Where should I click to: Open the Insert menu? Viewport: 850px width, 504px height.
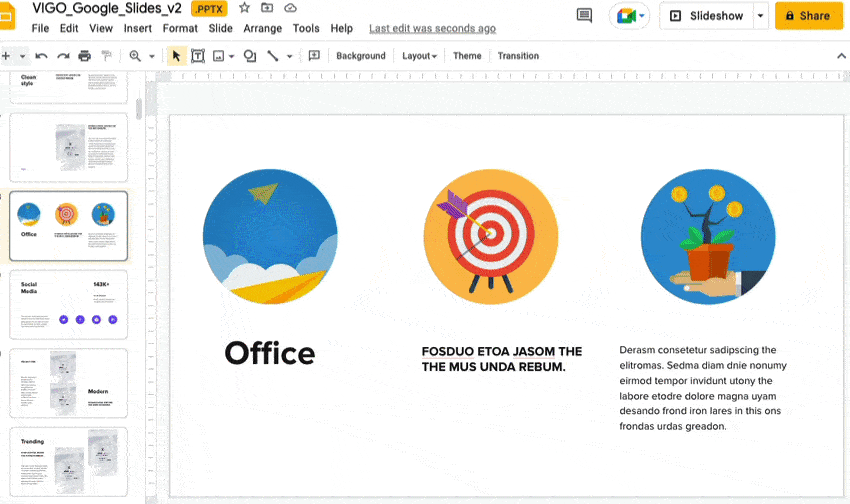pyautogui.click(x=138, y=29)
